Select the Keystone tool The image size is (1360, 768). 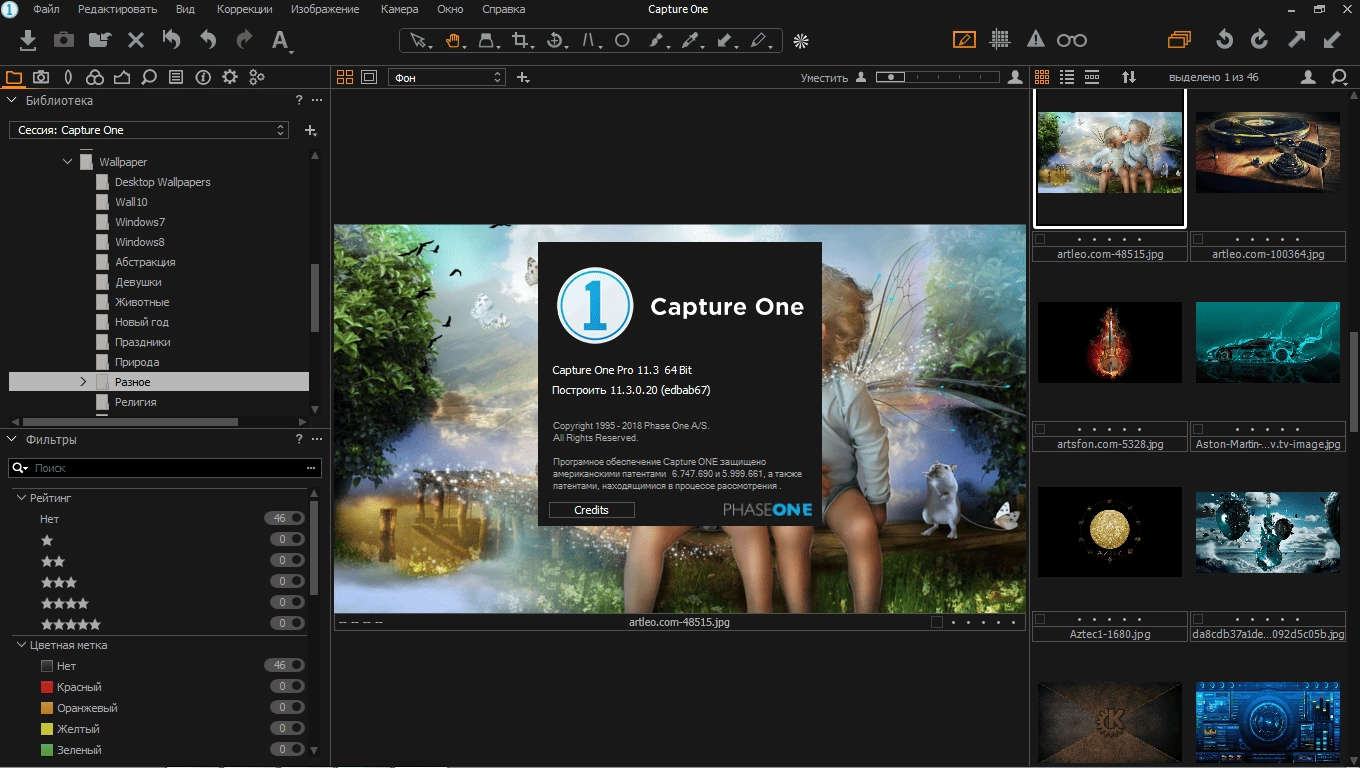coord(589,40)
